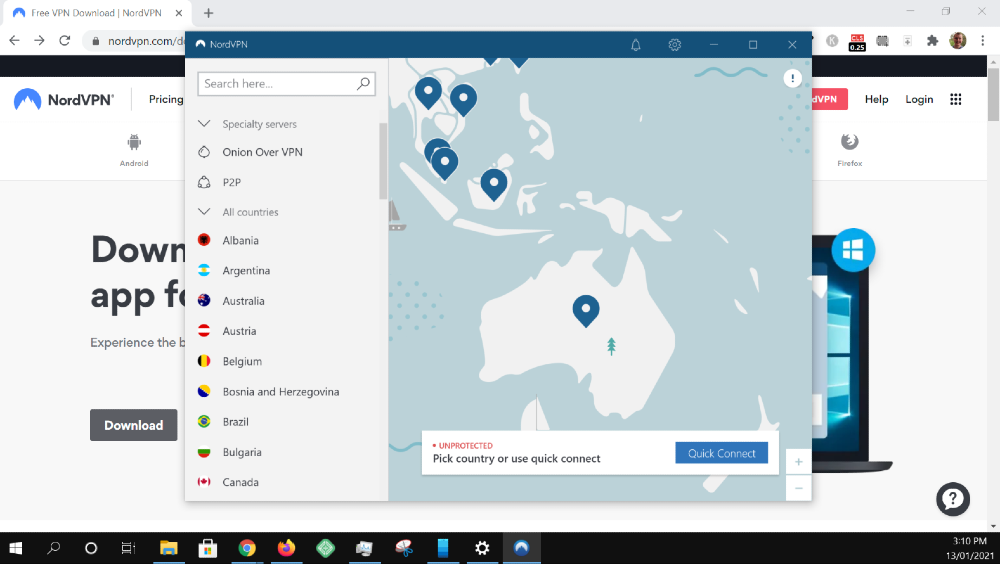Open the website apps grid menu

pyautogui.click(x=955, y=99)
